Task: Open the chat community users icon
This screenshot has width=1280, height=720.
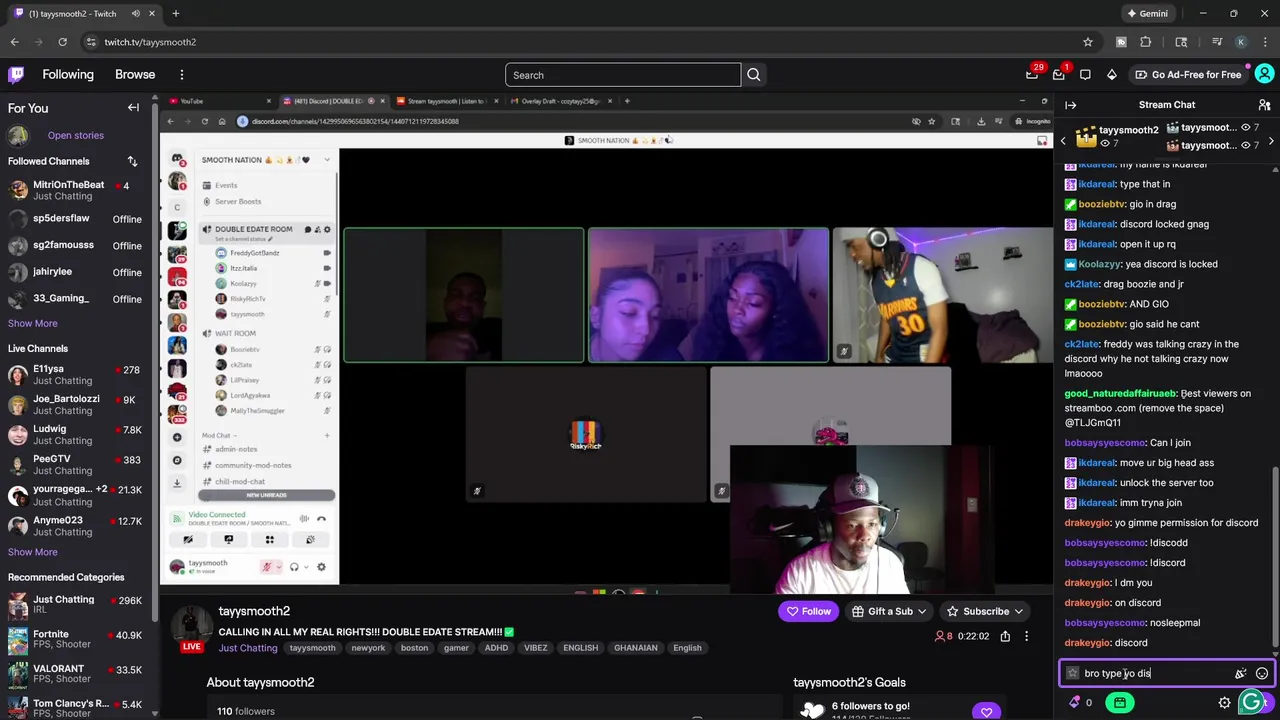Action: tap(1264, 105)
